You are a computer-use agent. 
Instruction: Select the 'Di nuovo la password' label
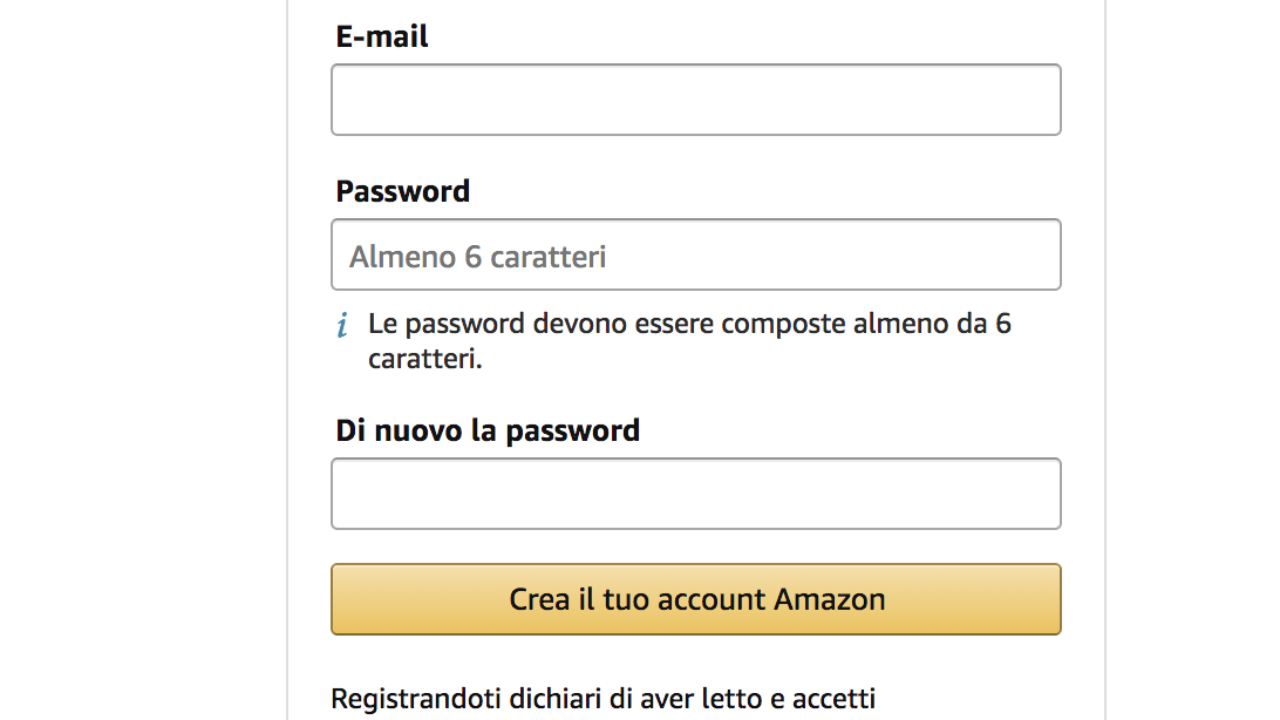488,431
